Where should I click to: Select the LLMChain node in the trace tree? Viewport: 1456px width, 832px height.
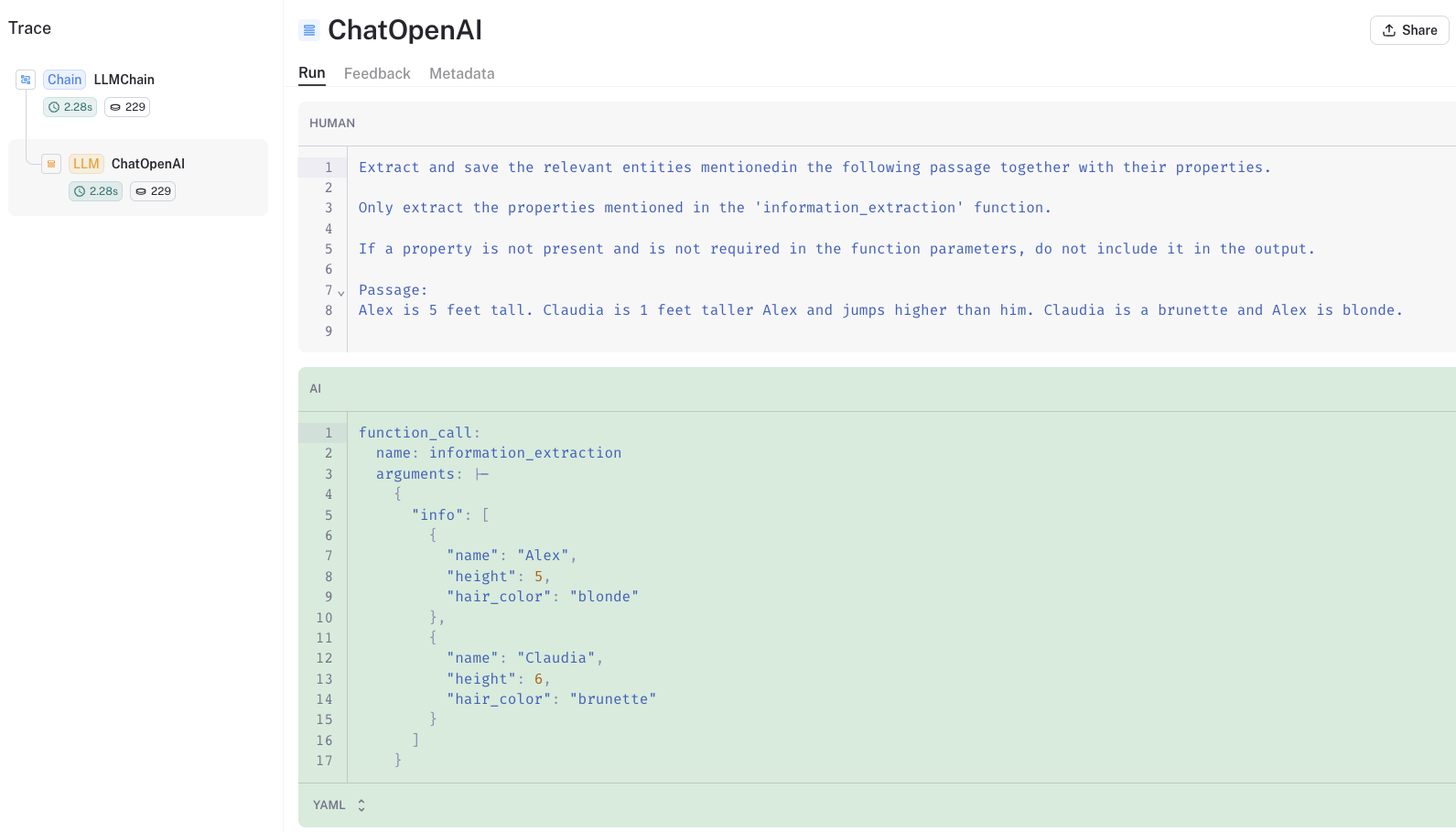pyautogui.click(x=124, y=80)
